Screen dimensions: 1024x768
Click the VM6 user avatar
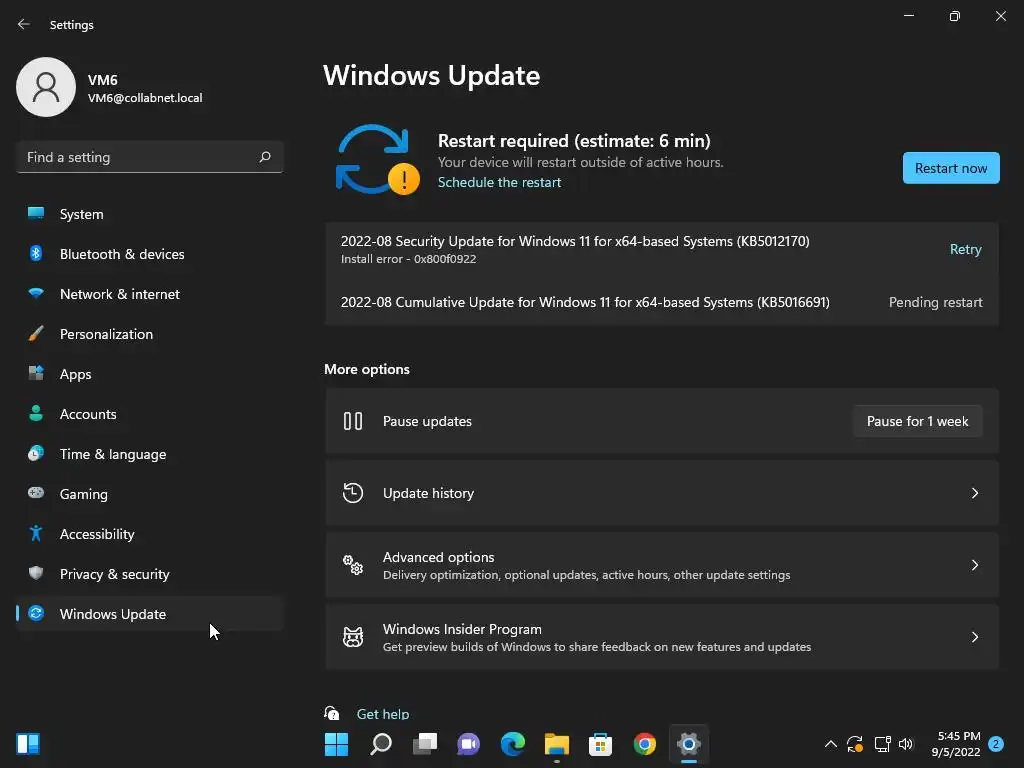(x=46, y=87)
